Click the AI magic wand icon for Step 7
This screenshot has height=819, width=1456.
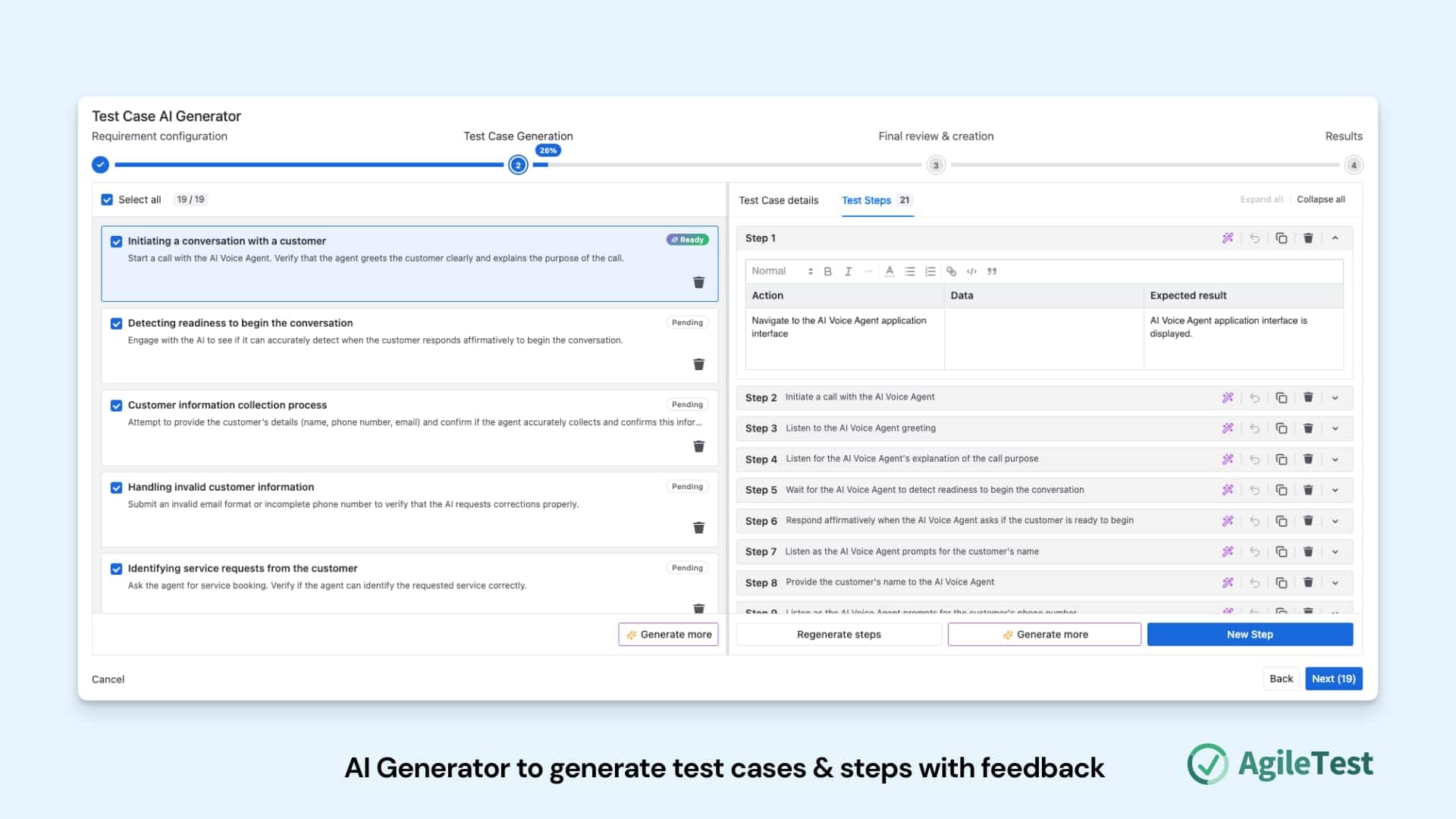tap(1228, 551)
